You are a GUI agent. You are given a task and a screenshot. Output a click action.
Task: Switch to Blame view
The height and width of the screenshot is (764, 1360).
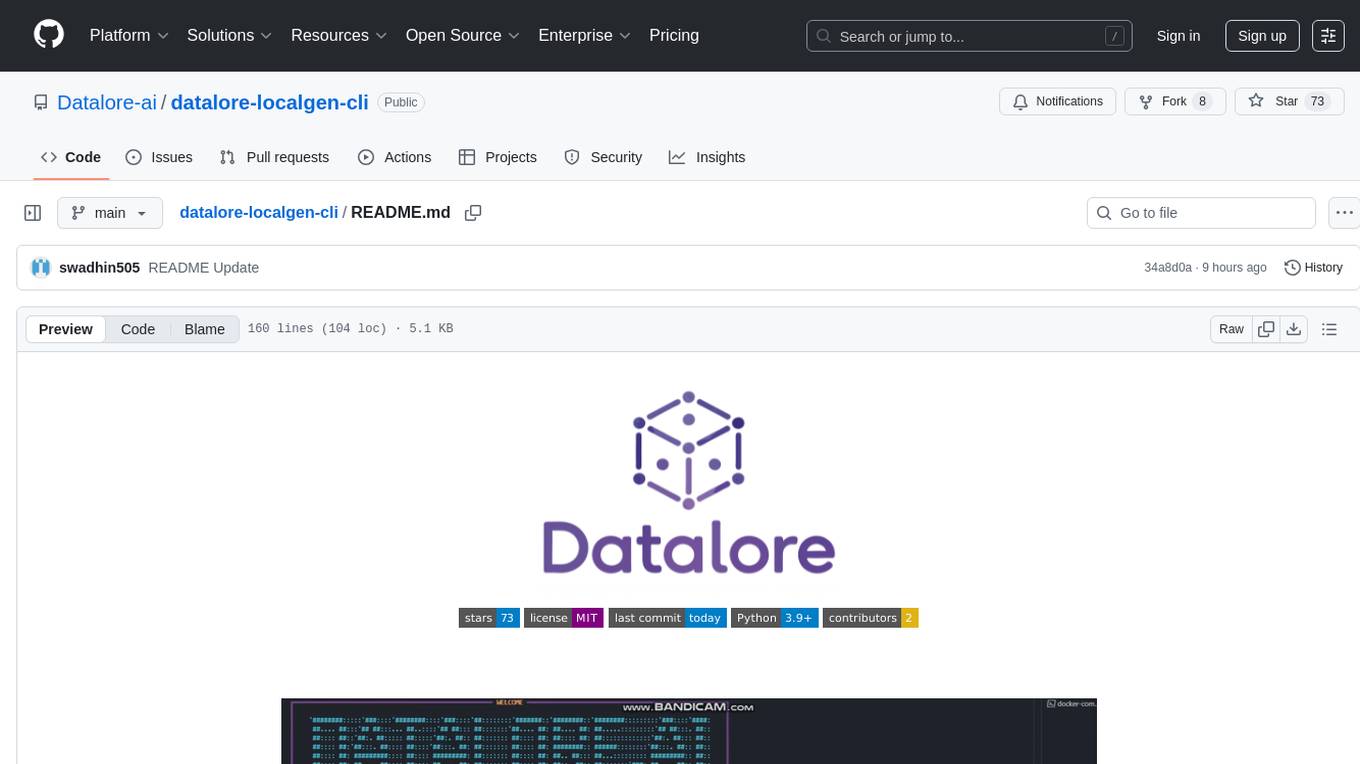[204, 329]
